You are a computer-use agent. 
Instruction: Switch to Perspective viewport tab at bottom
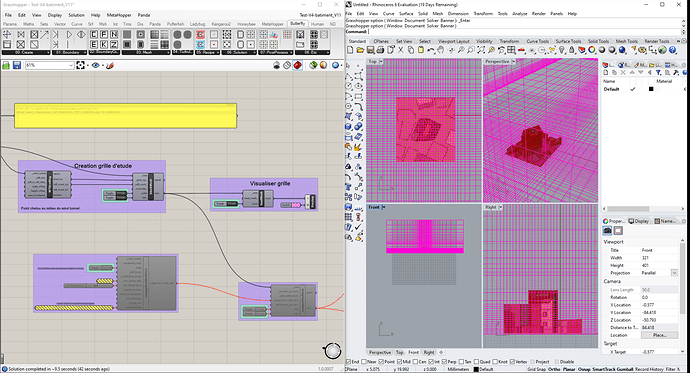coord(379,352)
